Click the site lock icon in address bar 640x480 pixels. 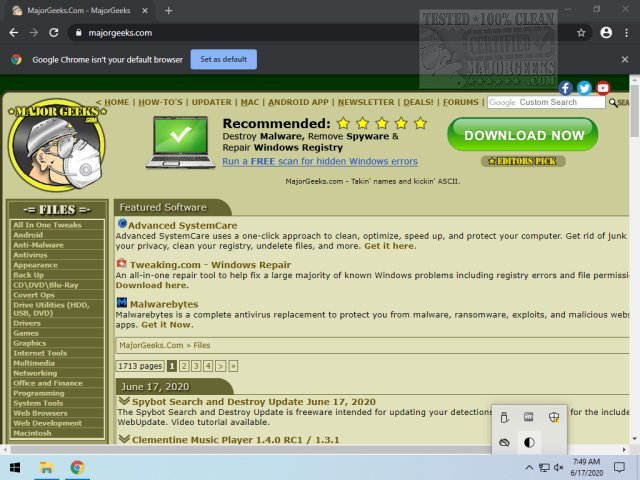click(x=78, y=33)
